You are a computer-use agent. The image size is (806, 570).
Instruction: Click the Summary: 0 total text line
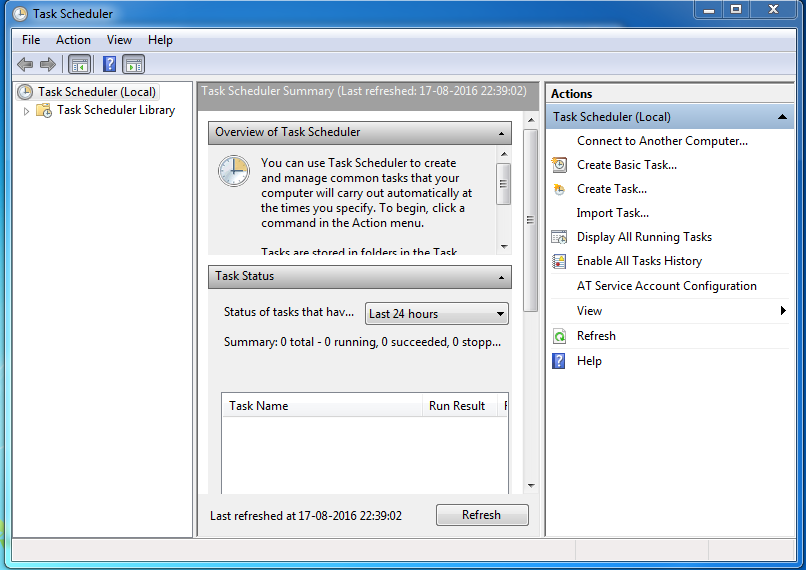pyautogui.click(x=362, y=342)
